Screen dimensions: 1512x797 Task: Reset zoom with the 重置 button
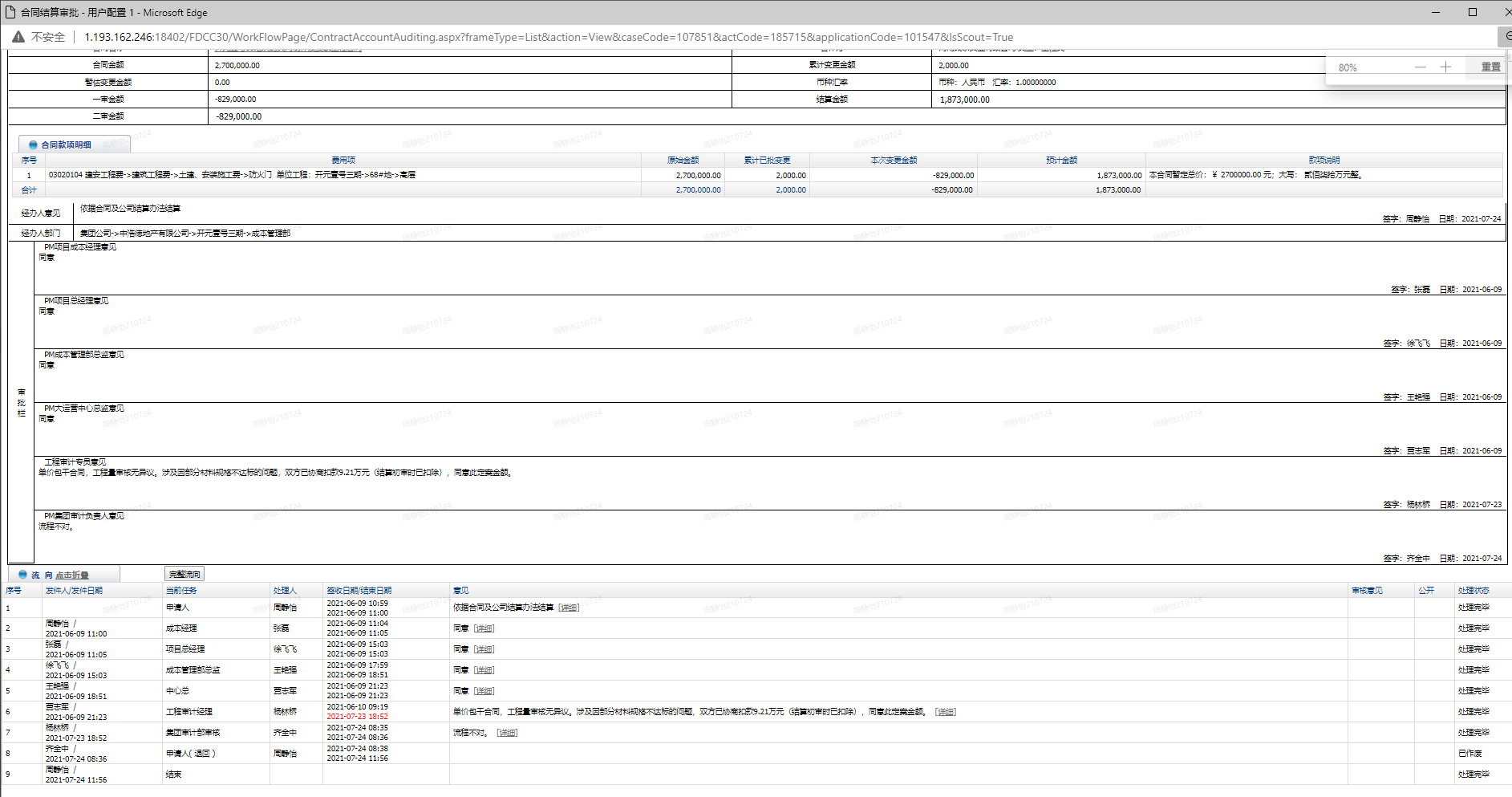[x=1490, y=67]
